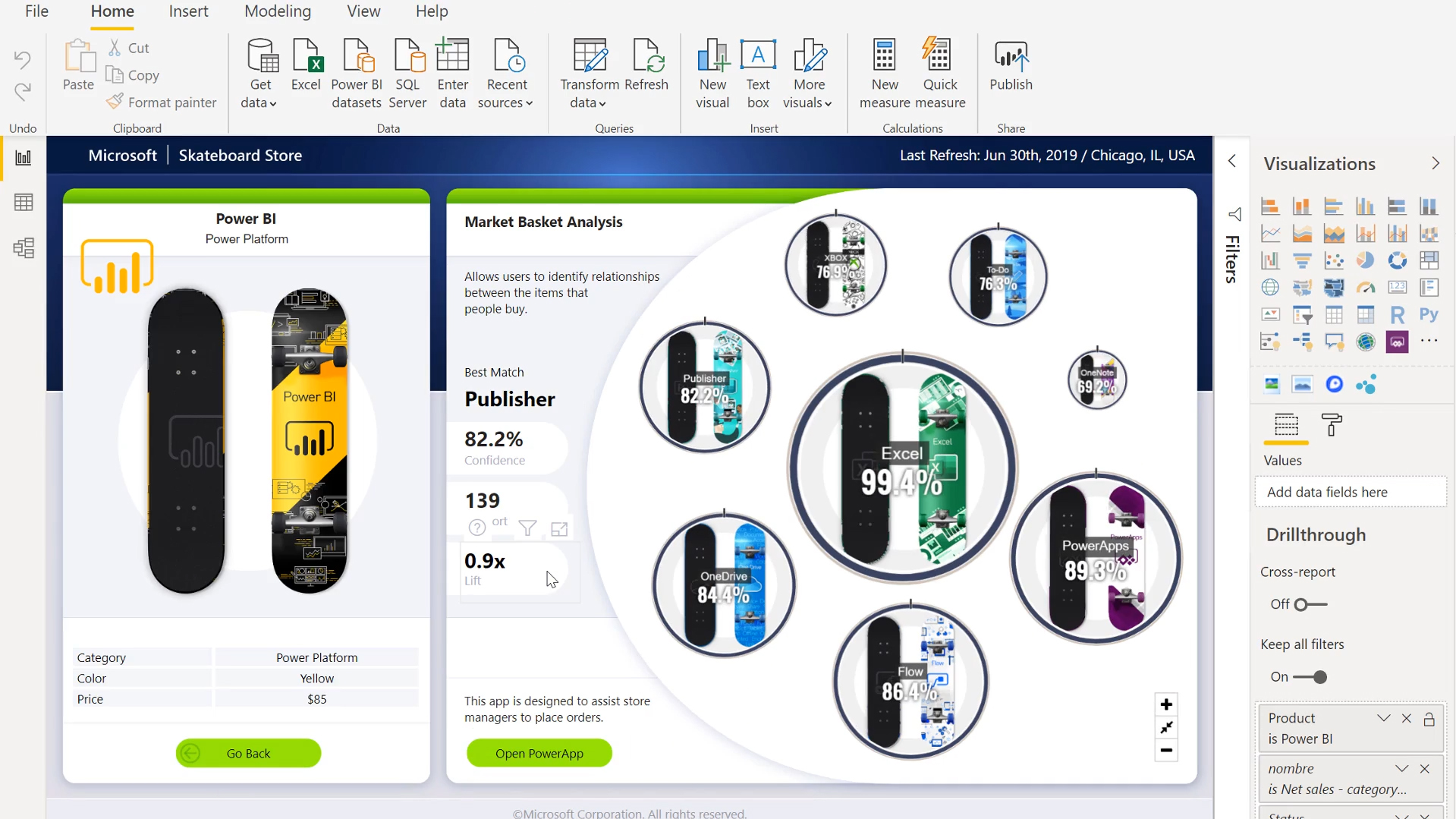Toggle Keep all filters switch
The image size is (1456, 819).
coord(1310,677)
